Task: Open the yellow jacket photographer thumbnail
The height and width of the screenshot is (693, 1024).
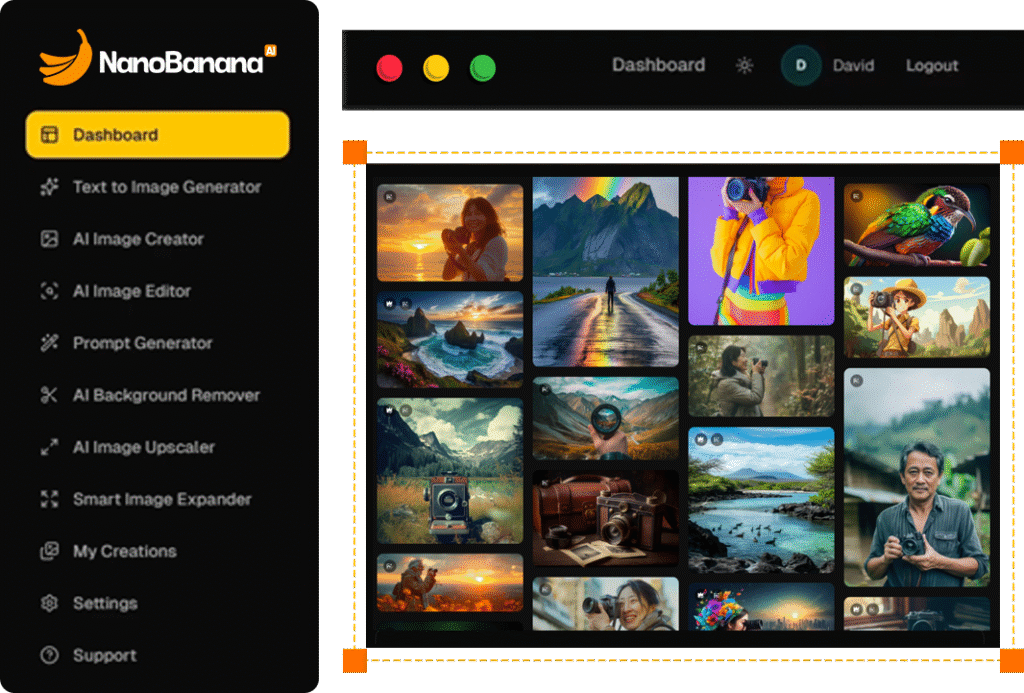Action: [760, 251]
